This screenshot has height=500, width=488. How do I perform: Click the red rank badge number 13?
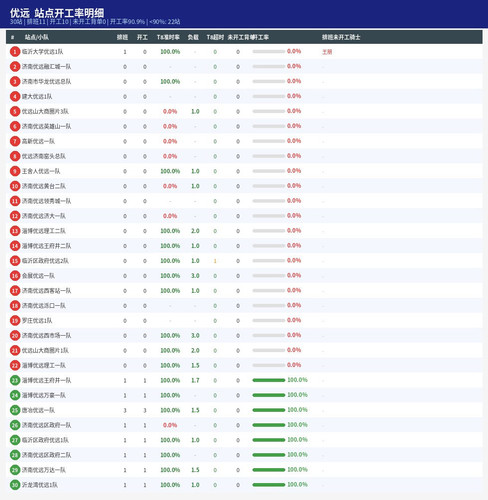[x=15, y=231]
